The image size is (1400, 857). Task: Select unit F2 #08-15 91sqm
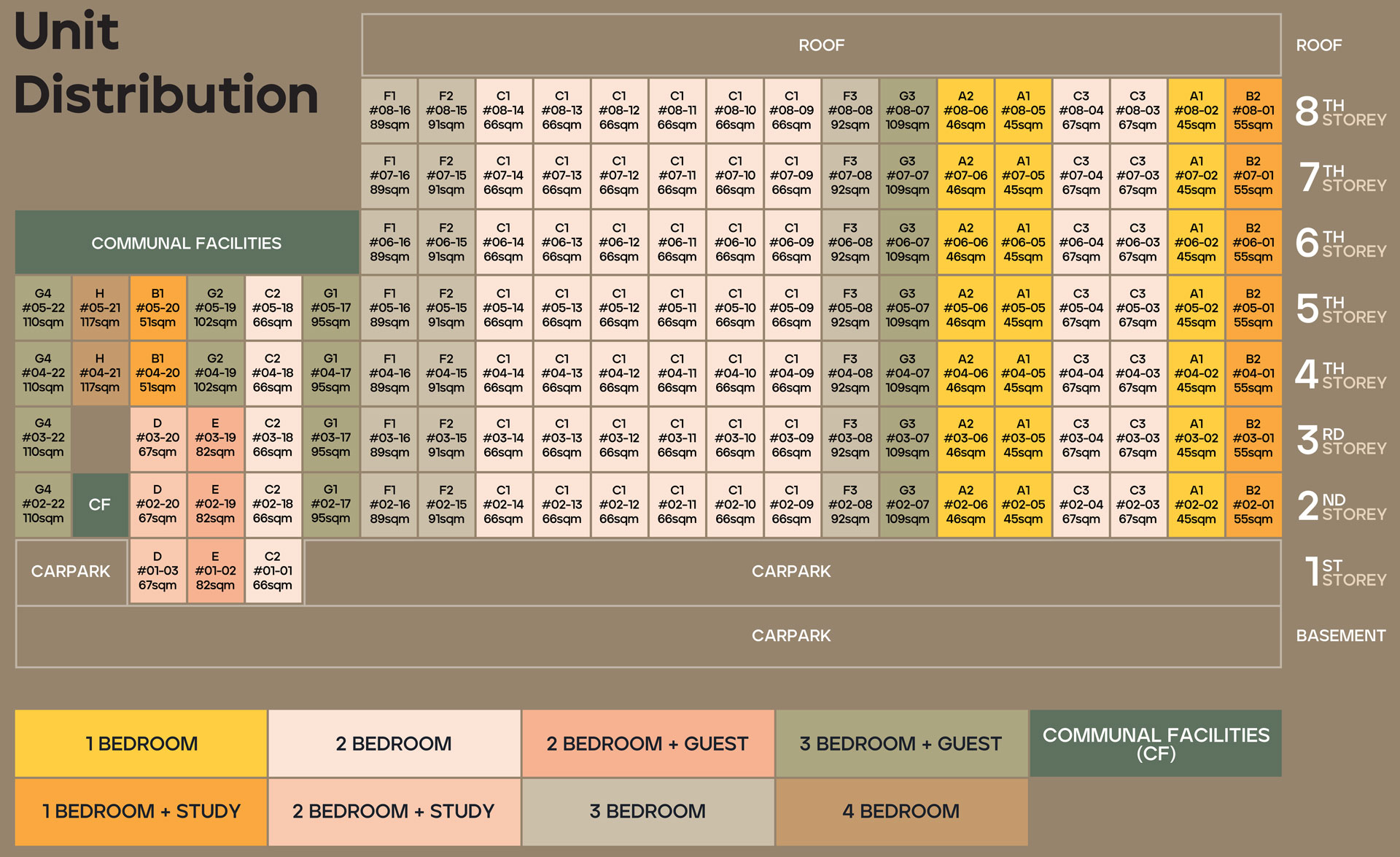pos(446,110)
